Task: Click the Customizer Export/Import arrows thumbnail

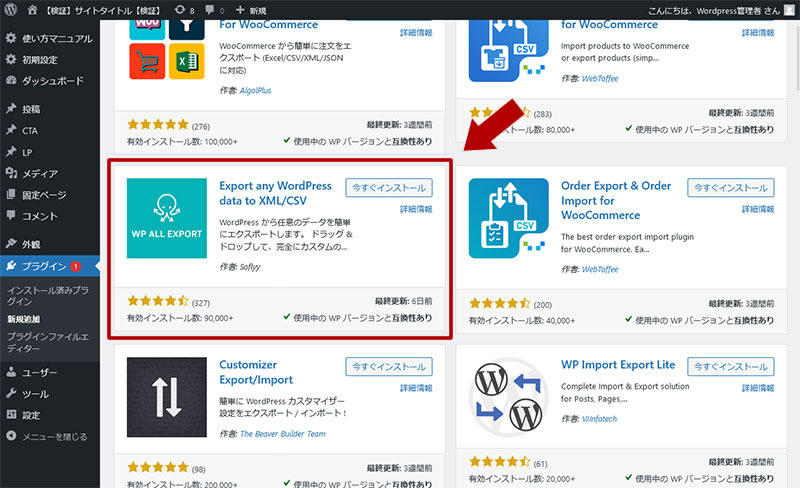Action: [167, 397]
